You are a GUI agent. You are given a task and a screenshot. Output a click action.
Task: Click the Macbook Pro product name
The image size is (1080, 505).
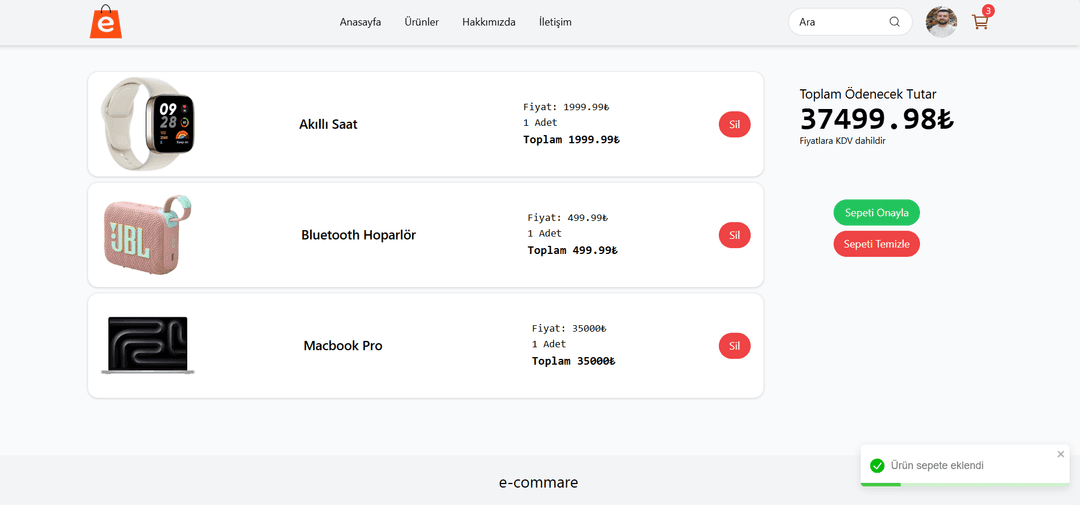343,346
